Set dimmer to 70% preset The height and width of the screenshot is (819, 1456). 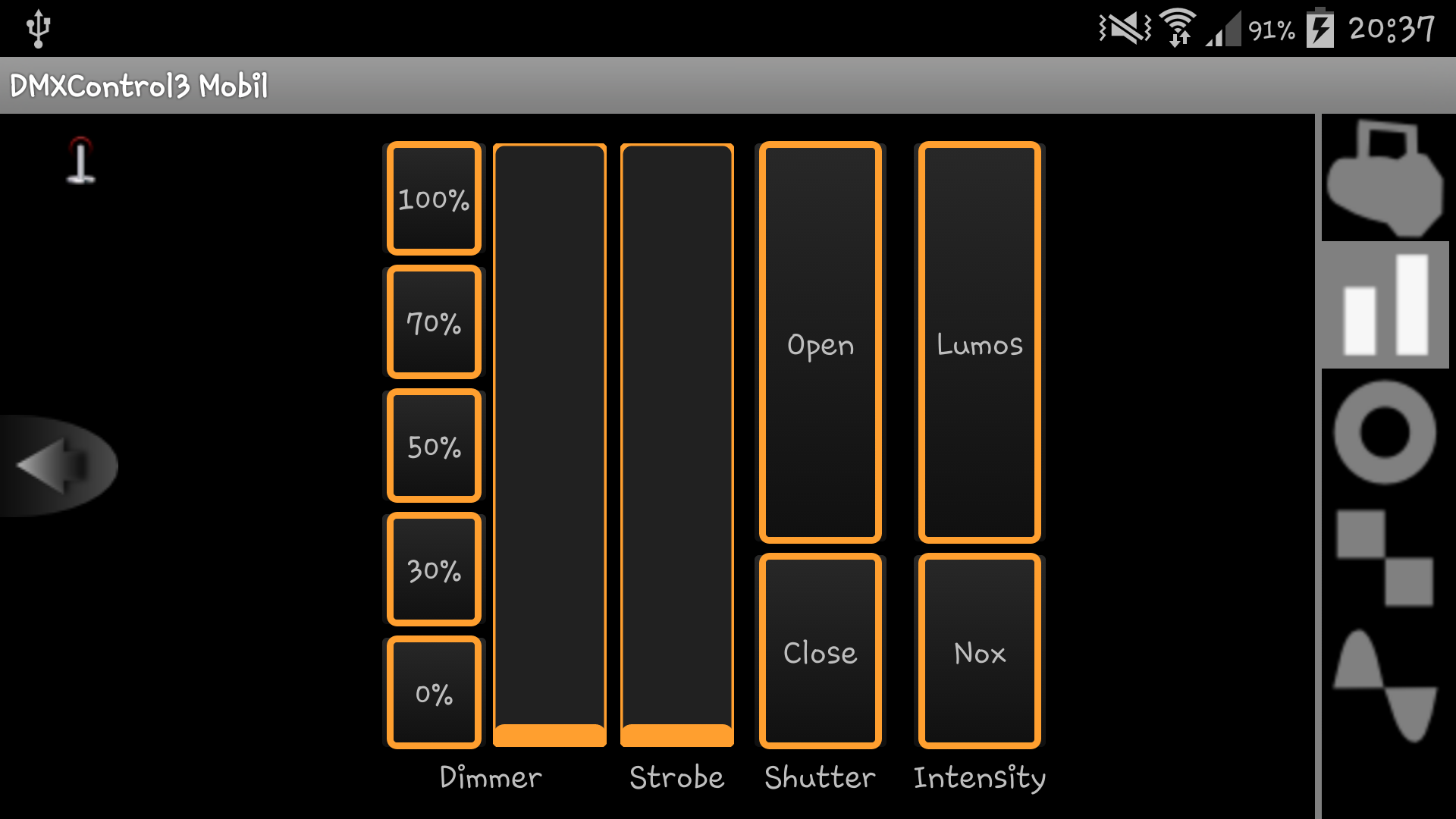pyautogui.click(x=434, y=322)
